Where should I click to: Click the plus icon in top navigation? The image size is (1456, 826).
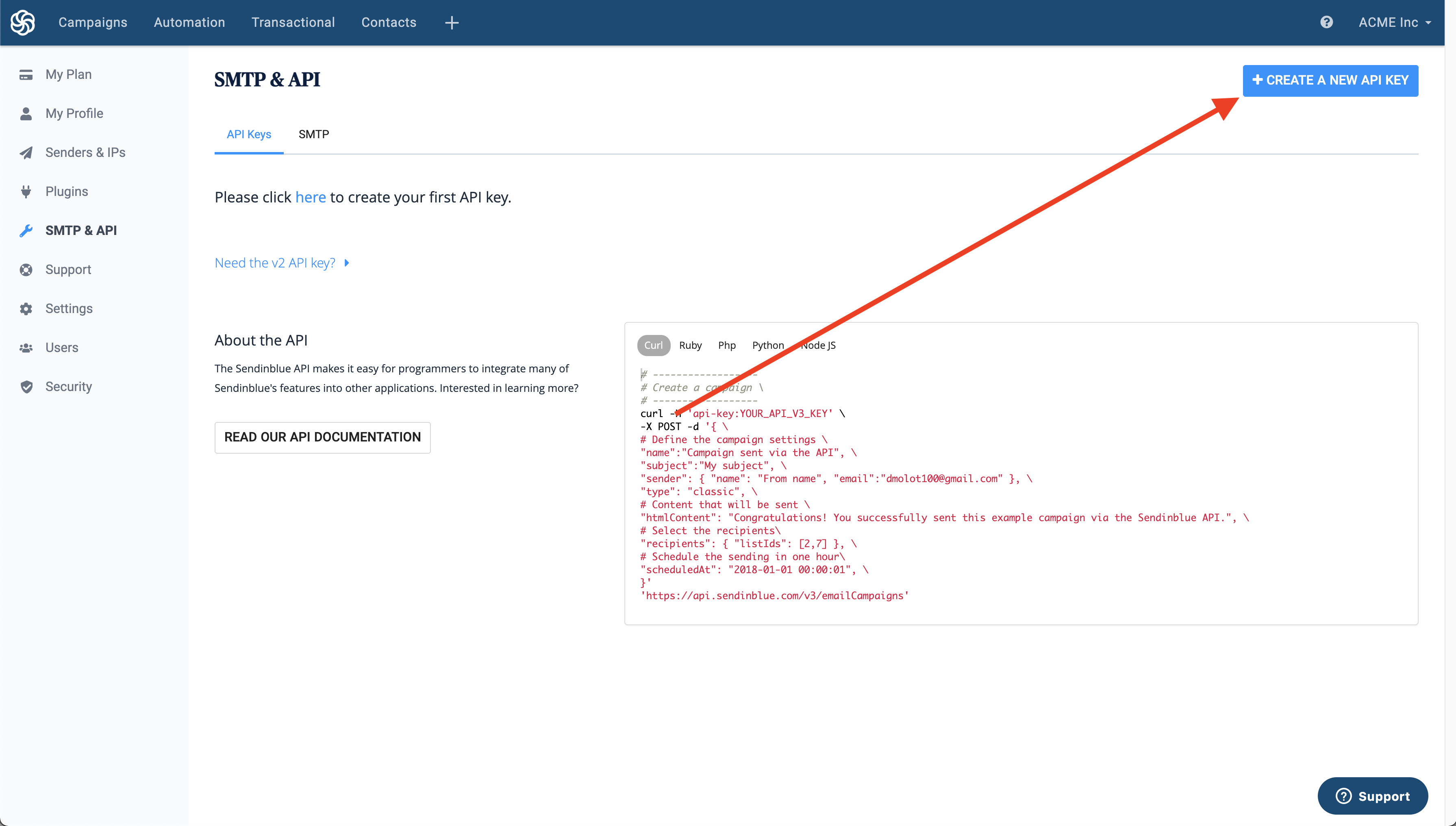pos(452,23)
